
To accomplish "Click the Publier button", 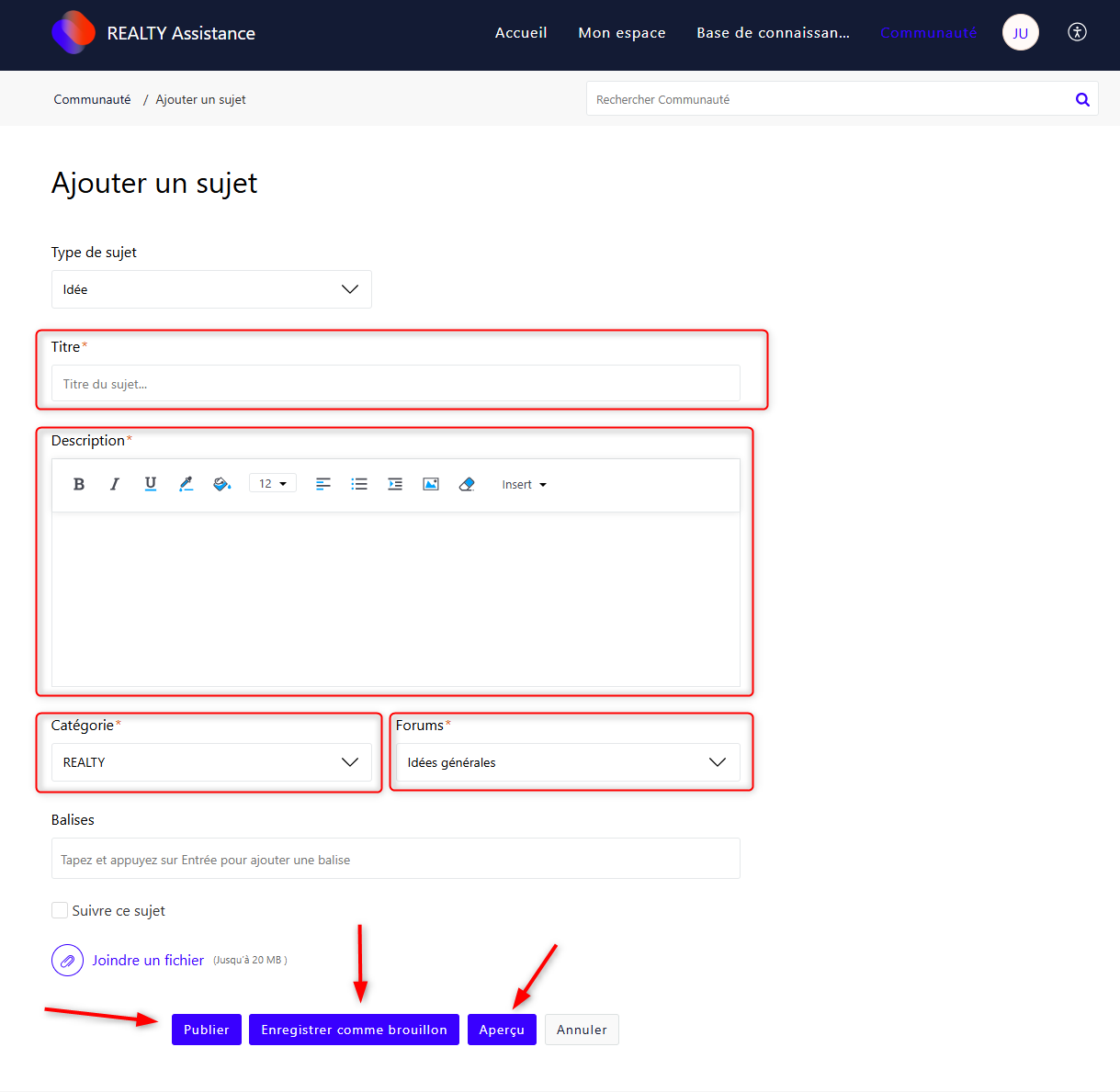I will [207, 1030].
